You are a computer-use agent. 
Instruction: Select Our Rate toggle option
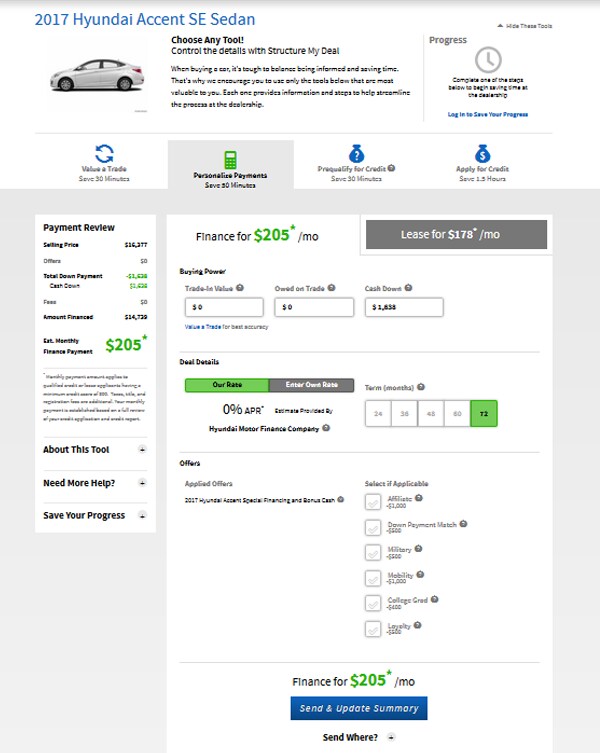[227, 385]
